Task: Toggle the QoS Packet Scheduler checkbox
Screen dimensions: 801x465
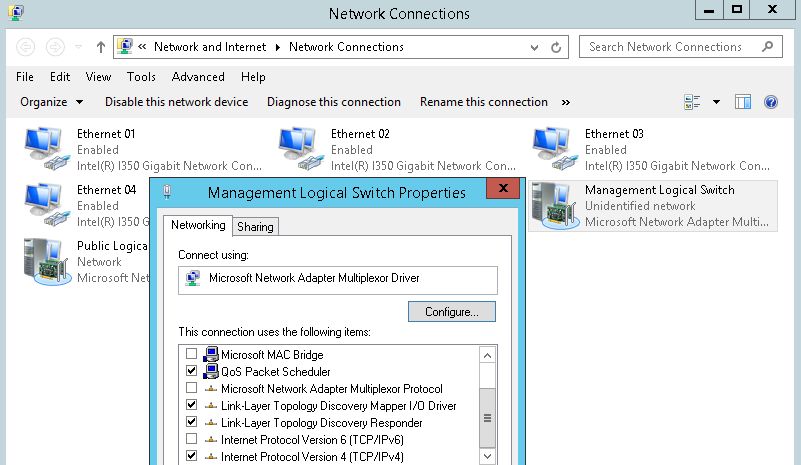Action: coord(192,370)
